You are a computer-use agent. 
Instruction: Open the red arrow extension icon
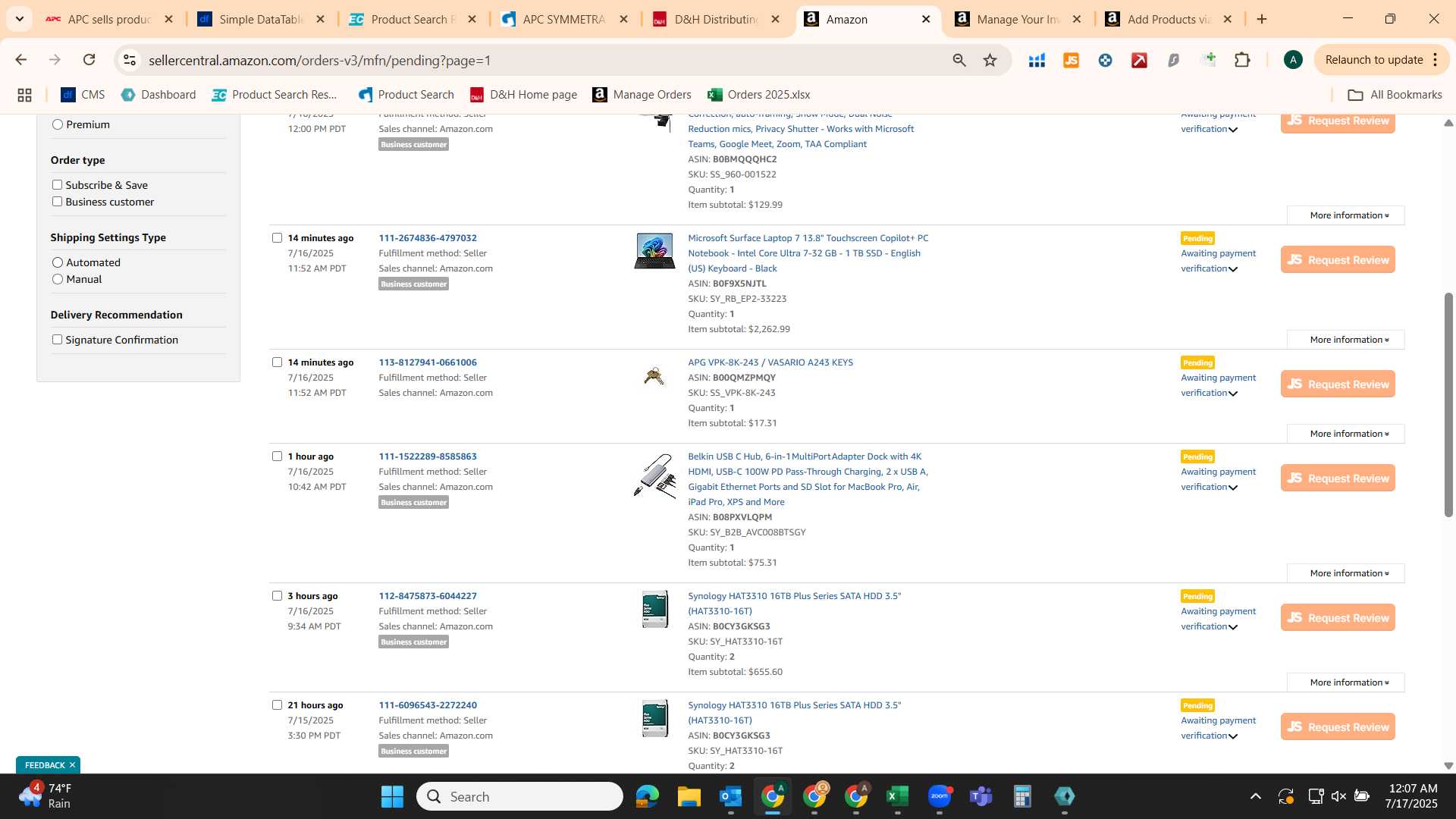[x=1139, y=60]
